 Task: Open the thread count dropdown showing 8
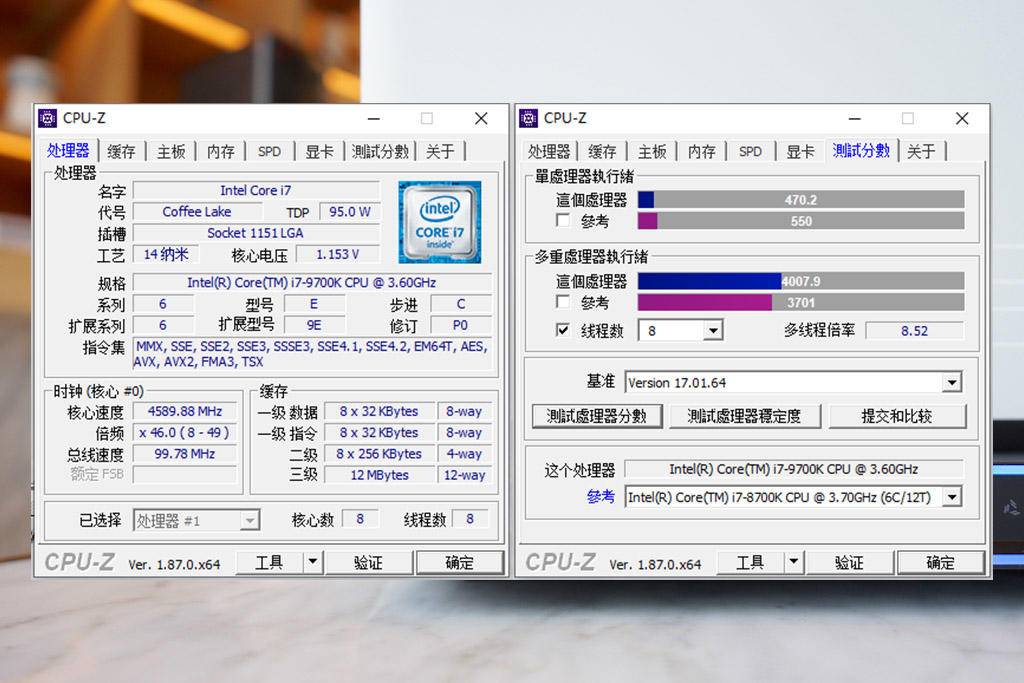coord(712,330)
